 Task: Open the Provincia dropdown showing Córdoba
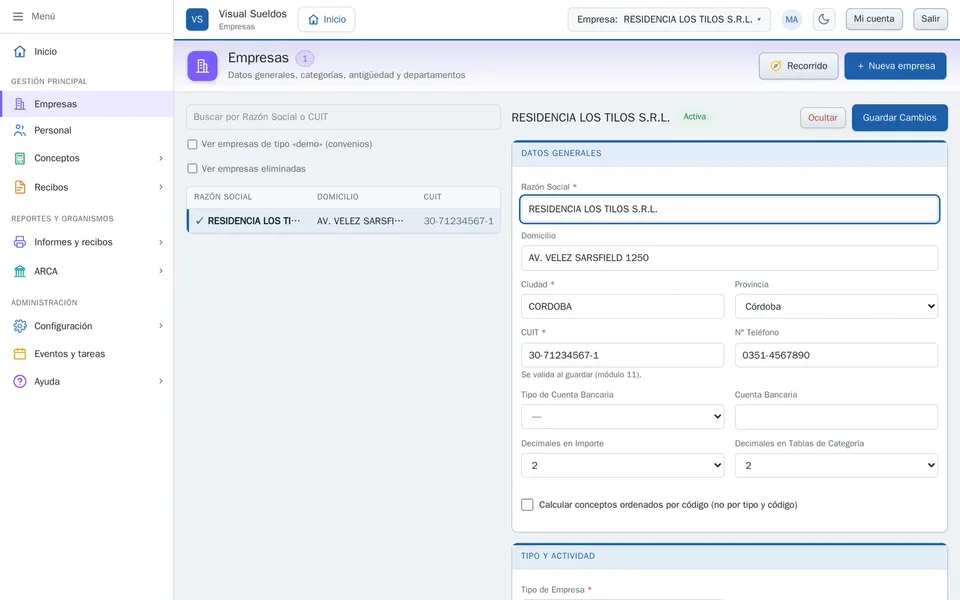tap(836, 306)
